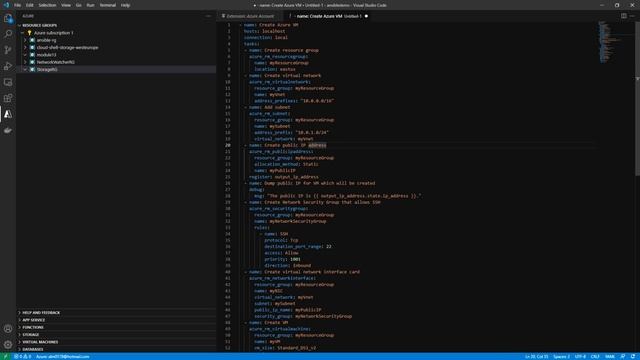This screenshot has height=360, width=640.
Task: Open the Source Control view
Action: [8, 50]
